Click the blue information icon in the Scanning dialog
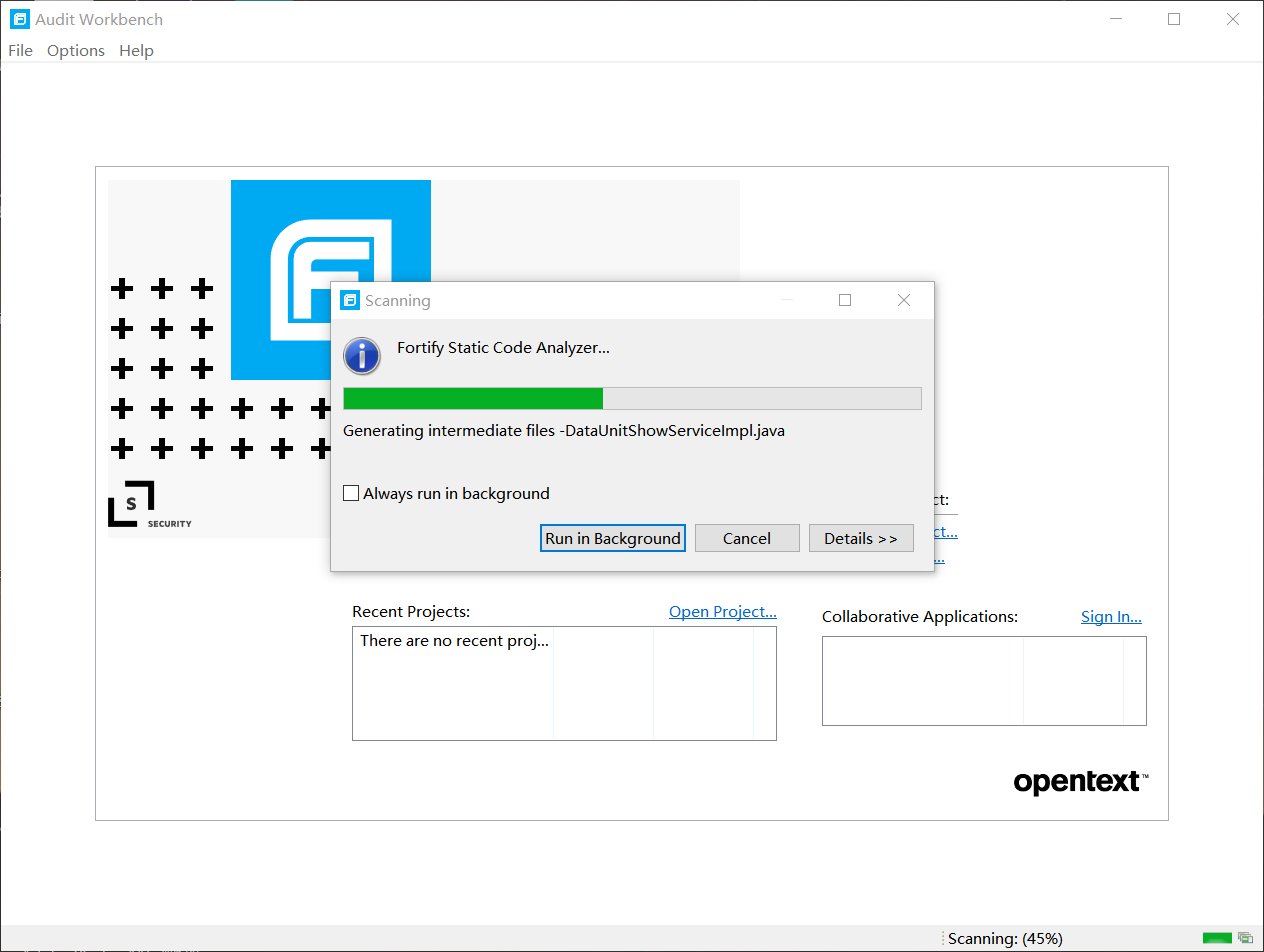This screenshot has height=952, width=1264. [x=362, y=355]
